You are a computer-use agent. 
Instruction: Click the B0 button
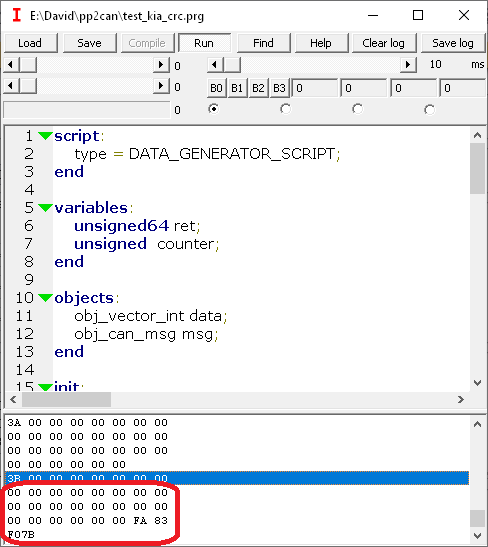click(x=216, y=88)
